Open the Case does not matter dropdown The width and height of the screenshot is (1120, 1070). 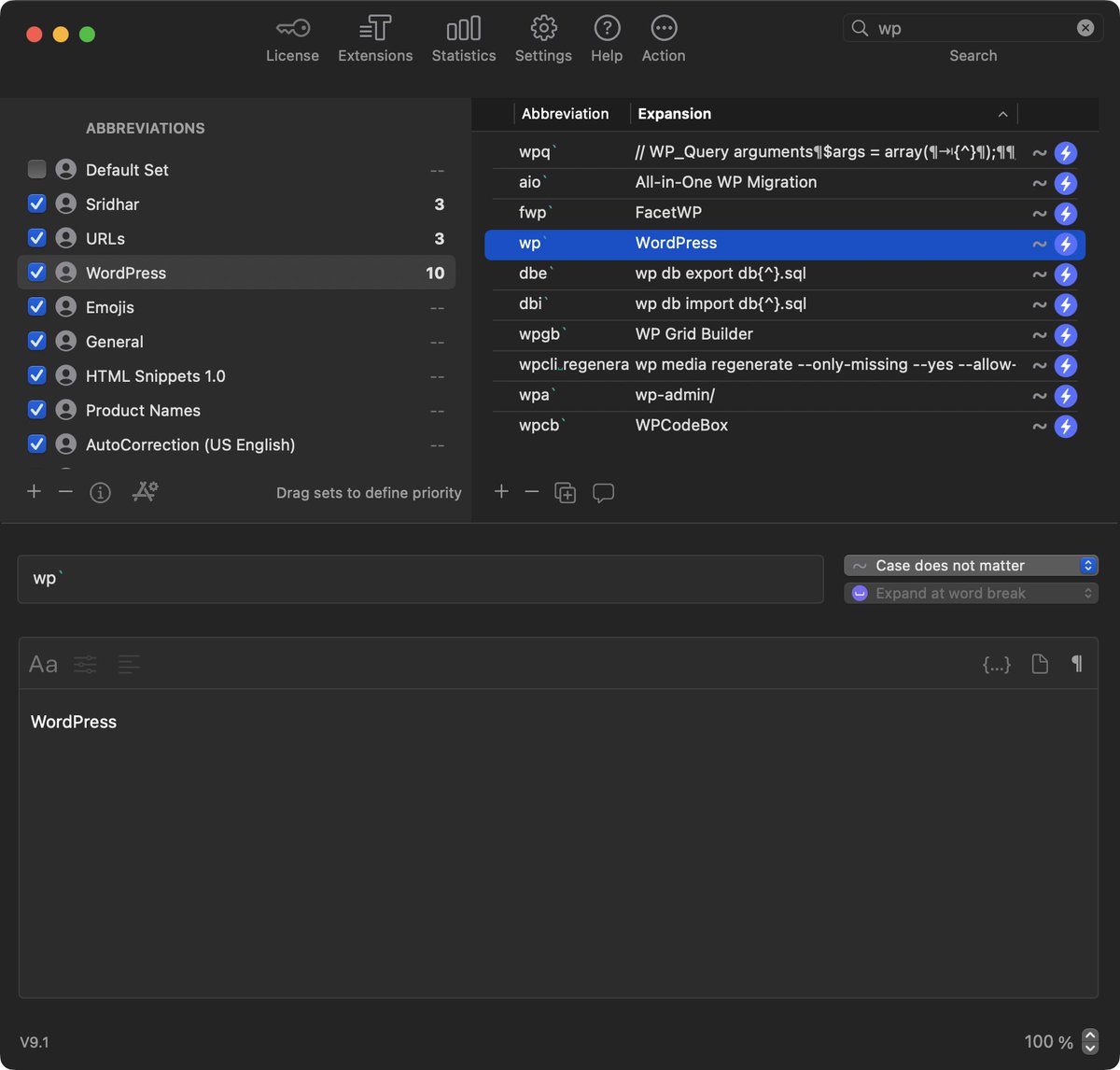point(971,566)
